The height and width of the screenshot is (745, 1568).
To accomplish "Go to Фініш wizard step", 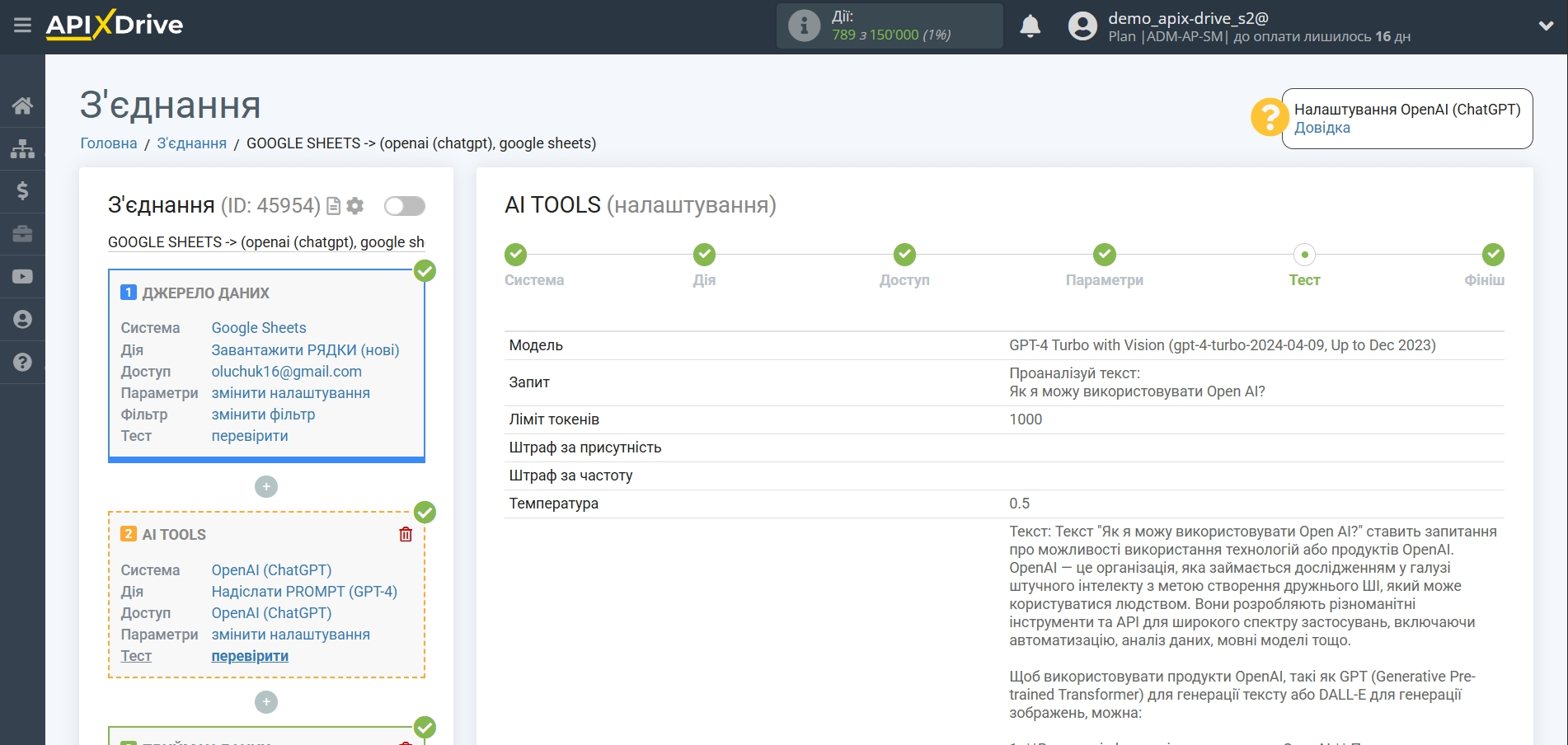I will point(1493,255).
